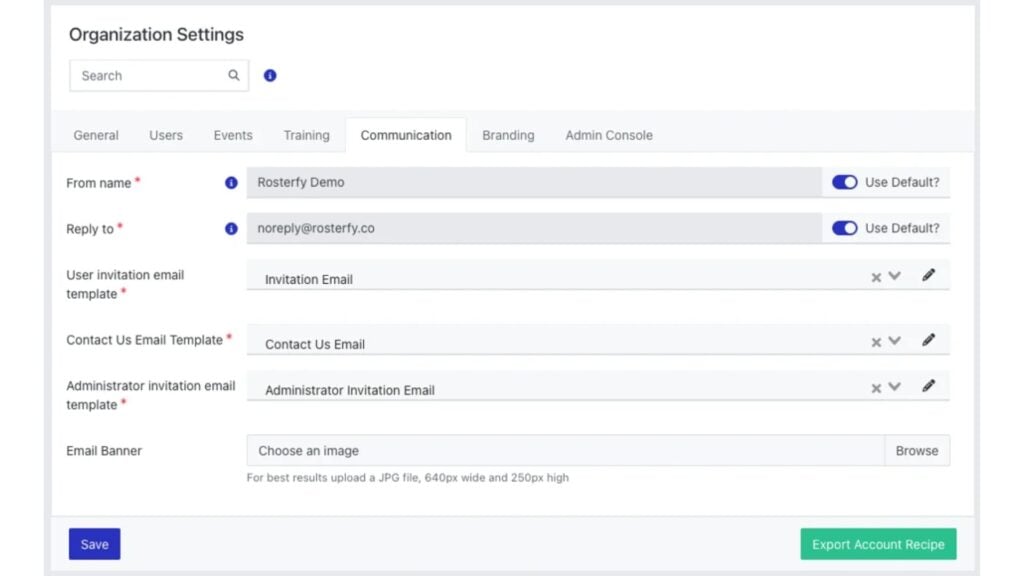Edit Administrator Invitation Email with pencil icon

tap(928, 386)
